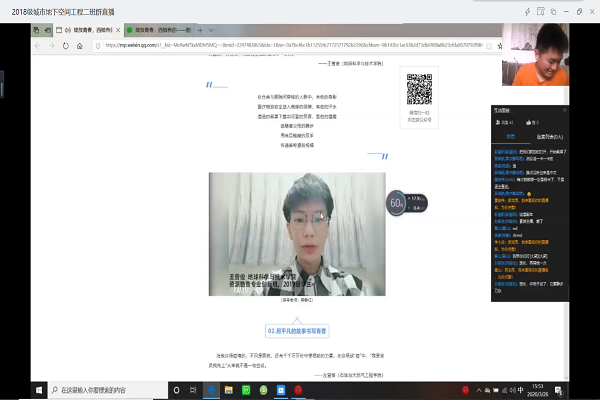Open reading view icon in address bar

489,46
